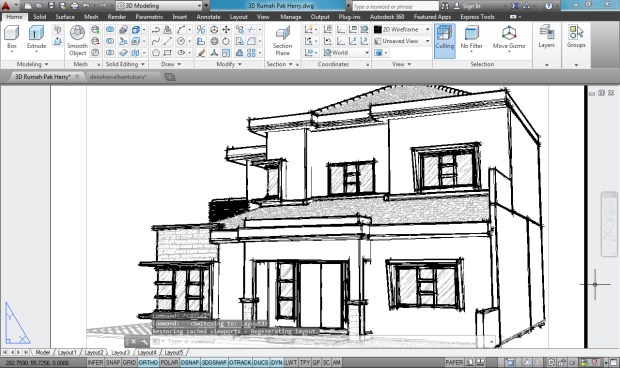Switch to the Solid ribbon tab
This screenshot has height=368, width=620.
pos(40,17)
